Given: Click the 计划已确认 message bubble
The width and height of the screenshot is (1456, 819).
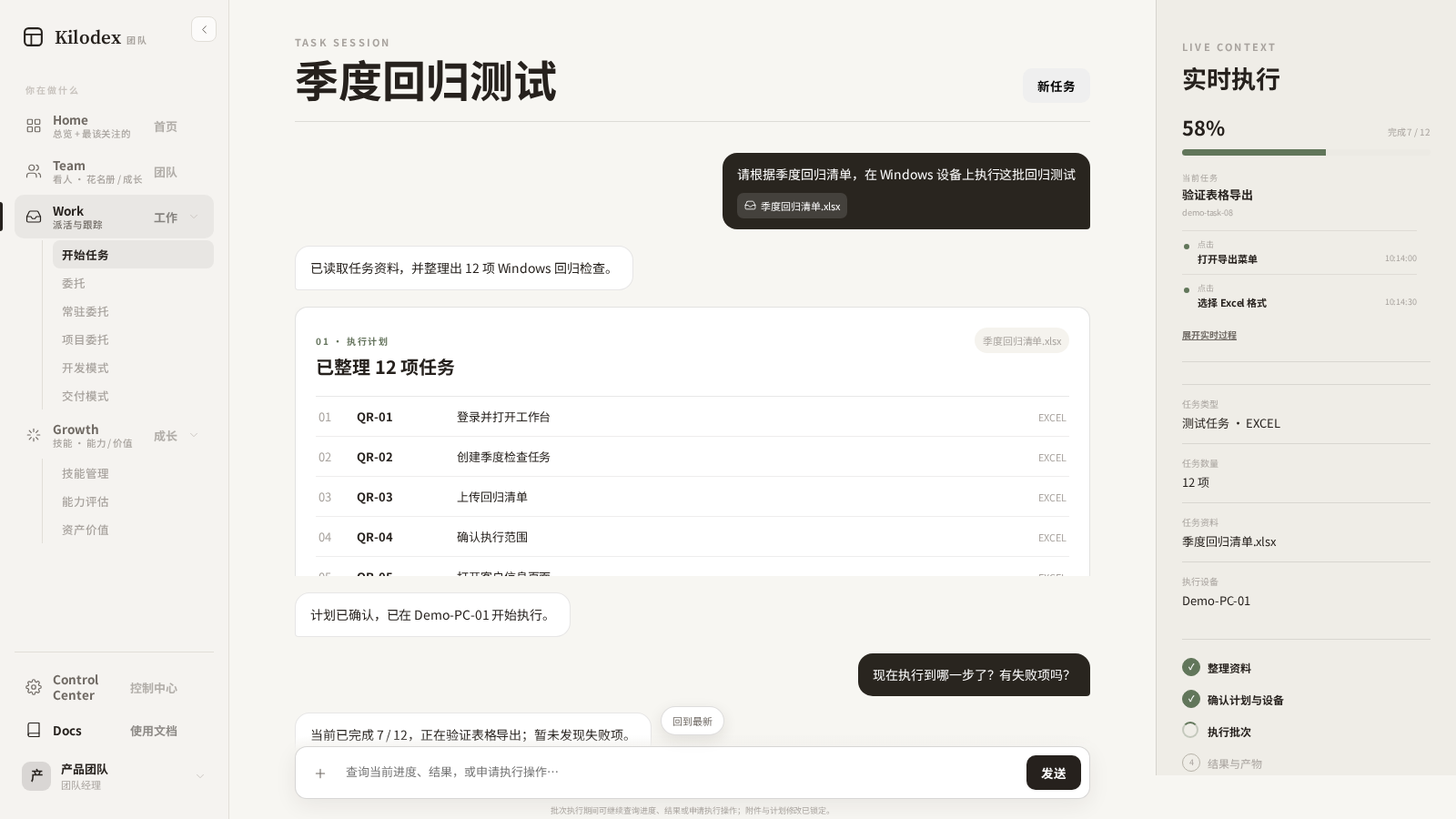Looking at the screenshot, I should click(x=432, y=614).
